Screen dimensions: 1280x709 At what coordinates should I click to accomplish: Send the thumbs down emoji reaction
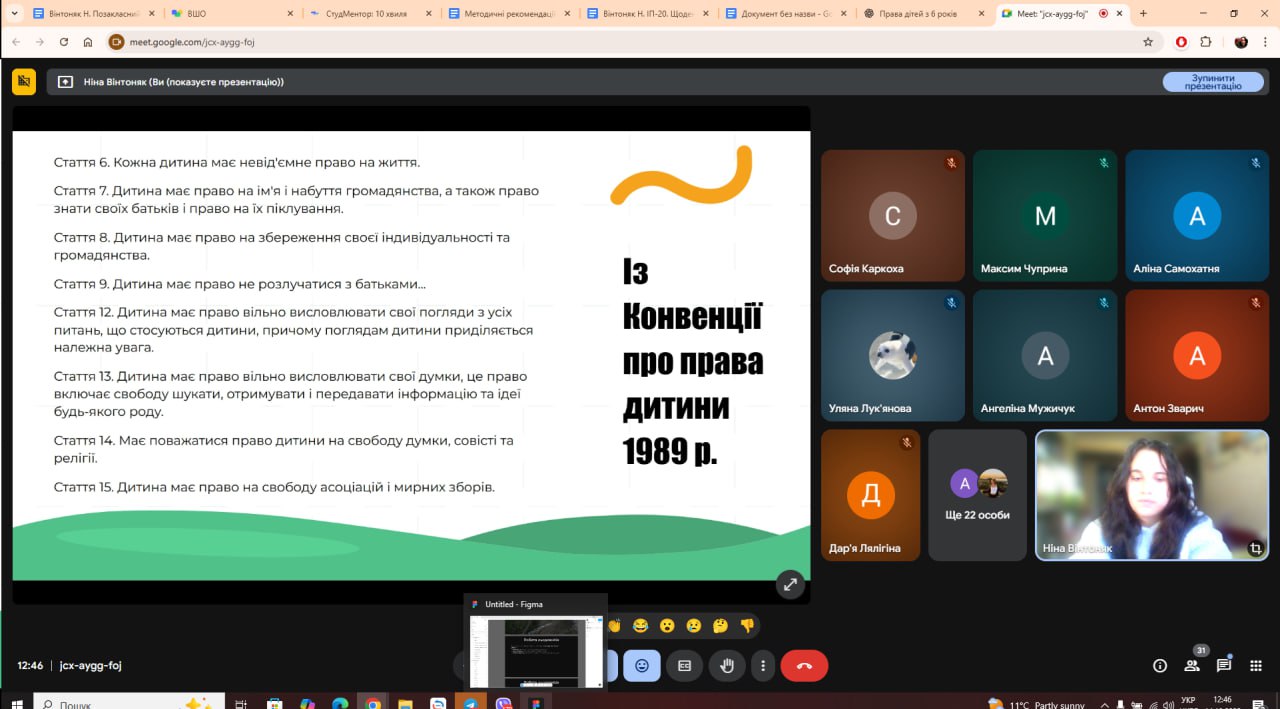[x=746, y=626]
